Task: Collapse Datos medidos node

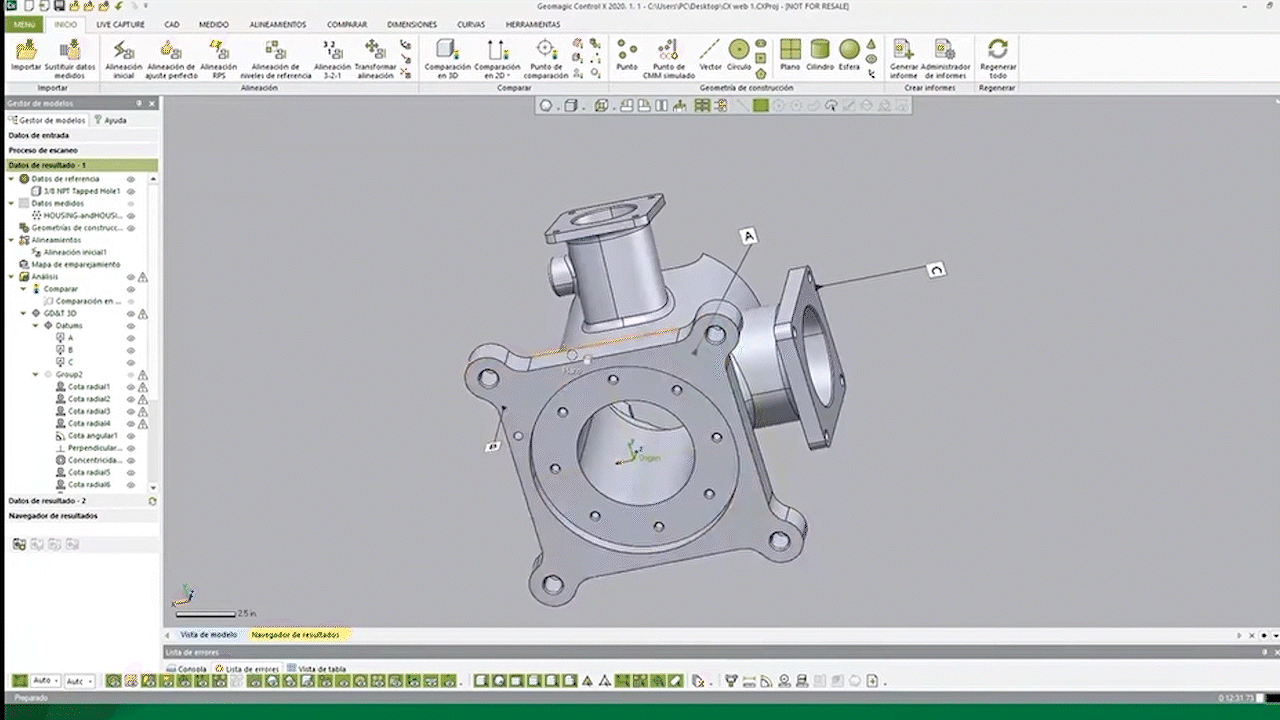Action: [x=12, y=203]
